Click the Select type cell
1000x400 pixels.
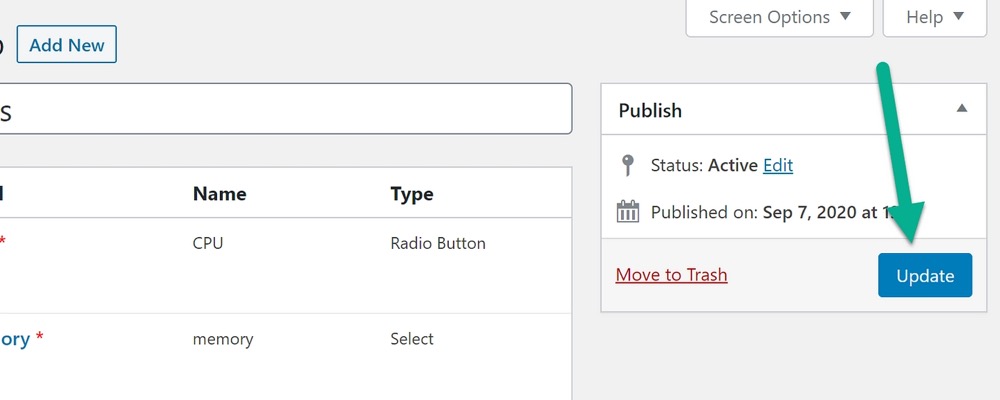(x=411, y=339)
